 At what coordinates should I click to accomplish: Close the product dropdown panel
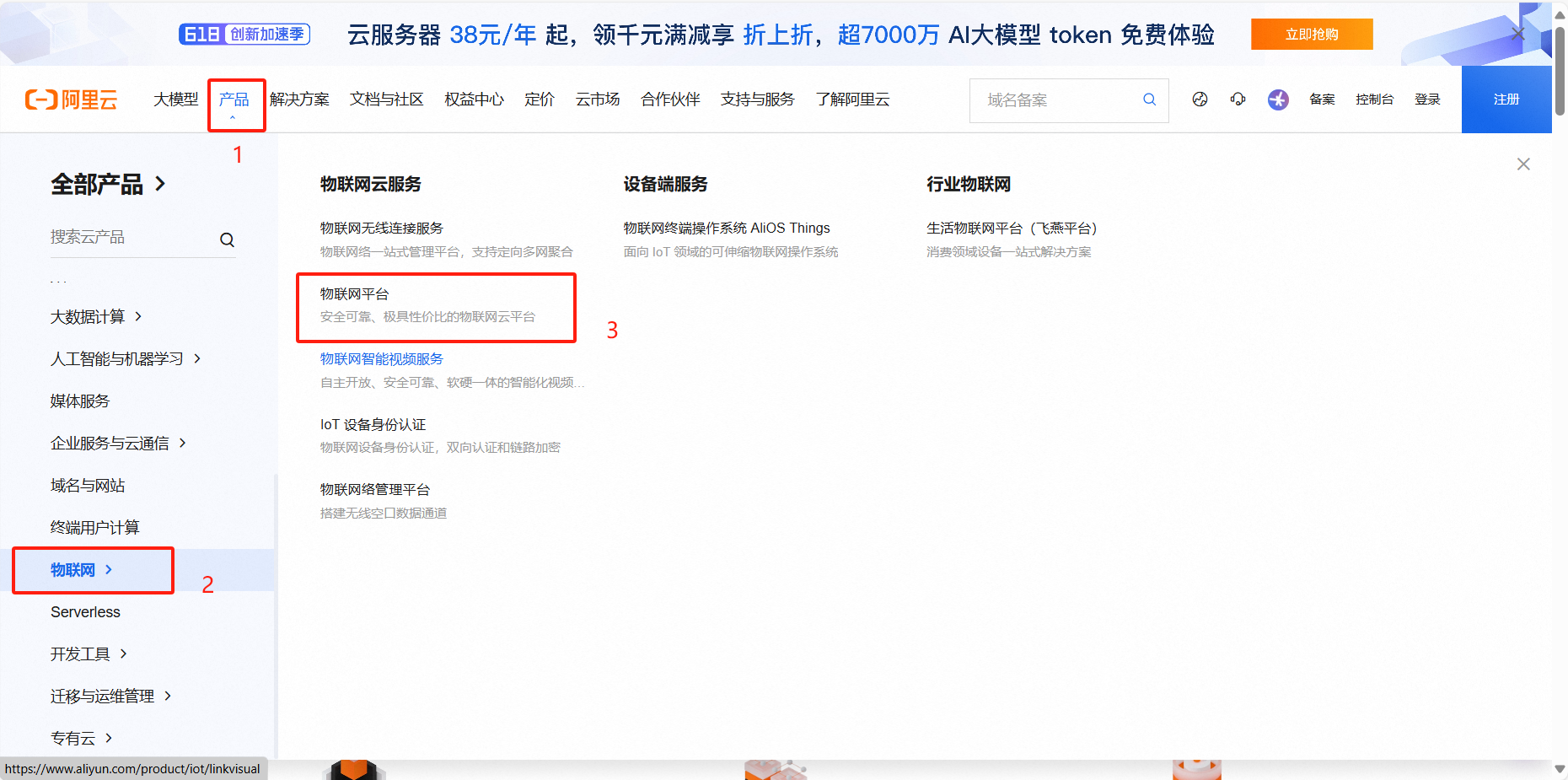click(1523, 164)
